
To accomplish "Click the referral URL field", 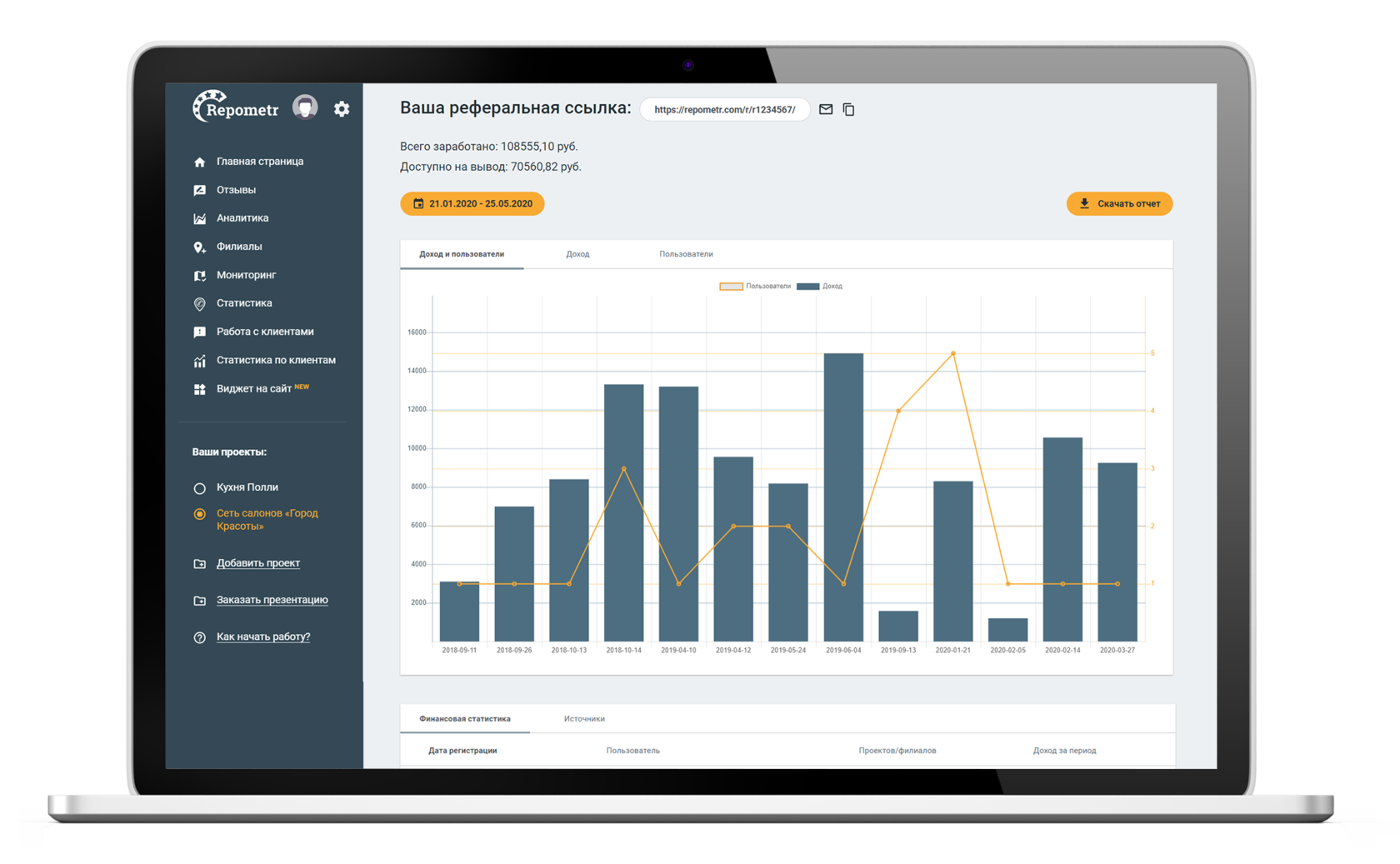I will pos(724,109).
